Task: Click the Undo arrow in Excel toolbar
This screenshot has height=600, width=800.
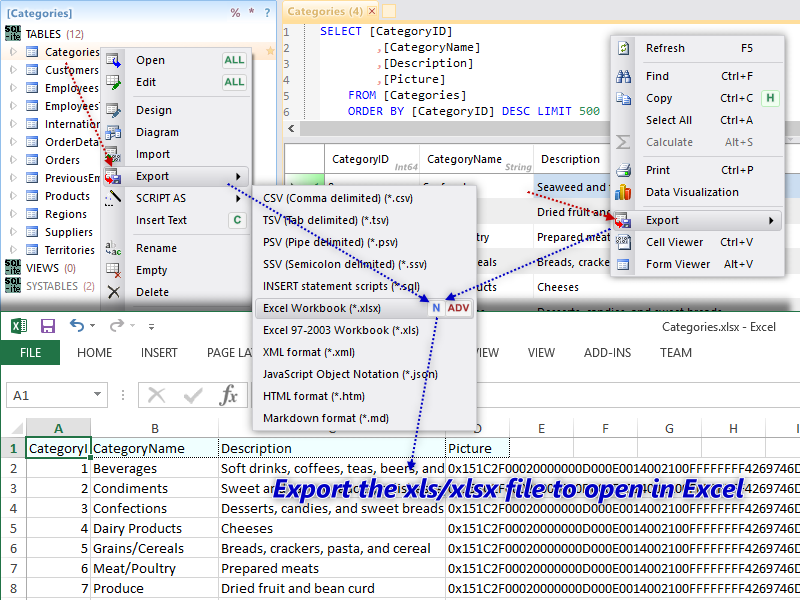Action: point(77,325)
